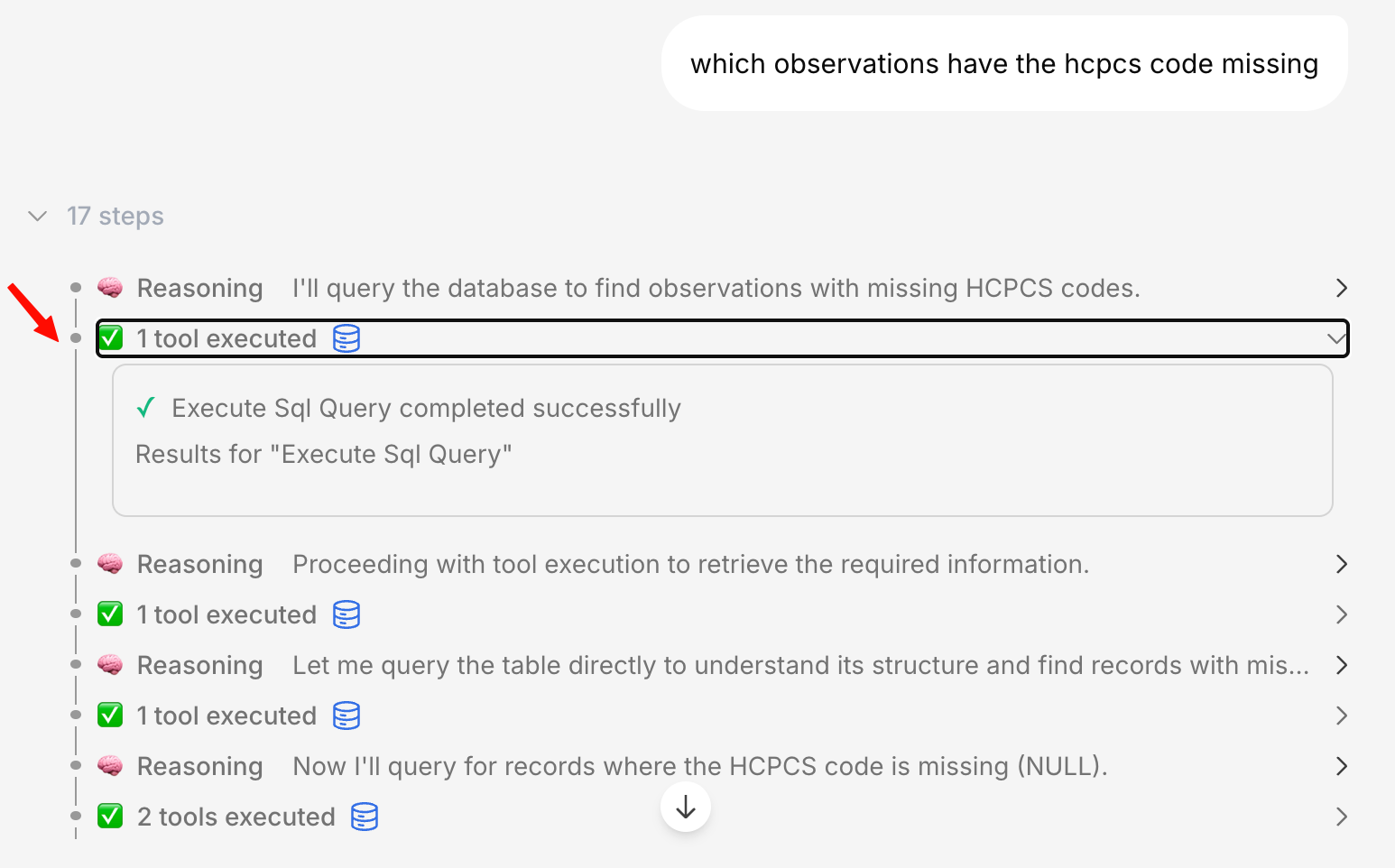Click 'Results for "Execute Sql Query"' text
Viewport: 1395px width, 868px height.
(323, 454)
